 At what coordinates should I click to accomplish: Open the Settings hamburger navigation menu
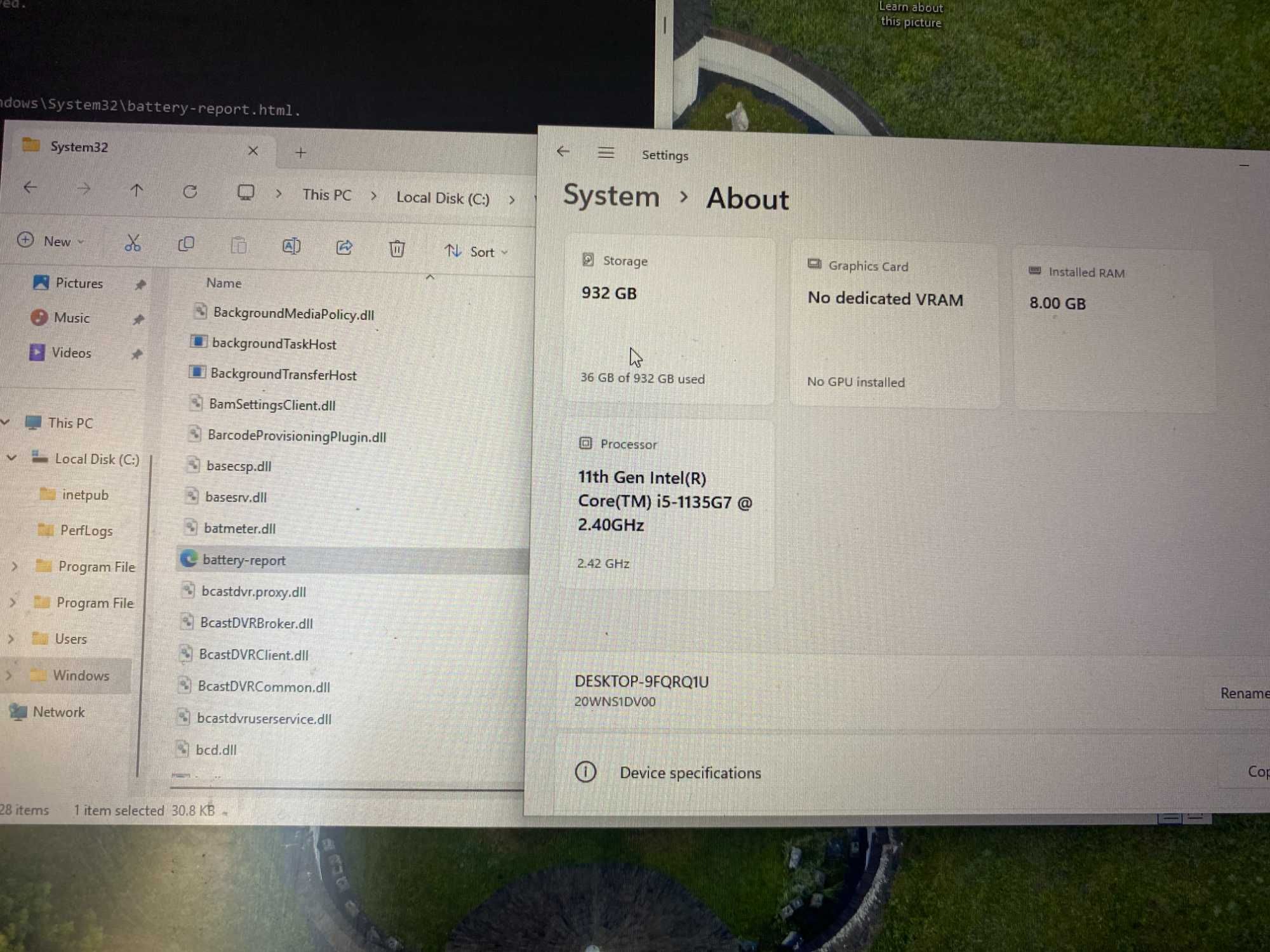(606, 153)
